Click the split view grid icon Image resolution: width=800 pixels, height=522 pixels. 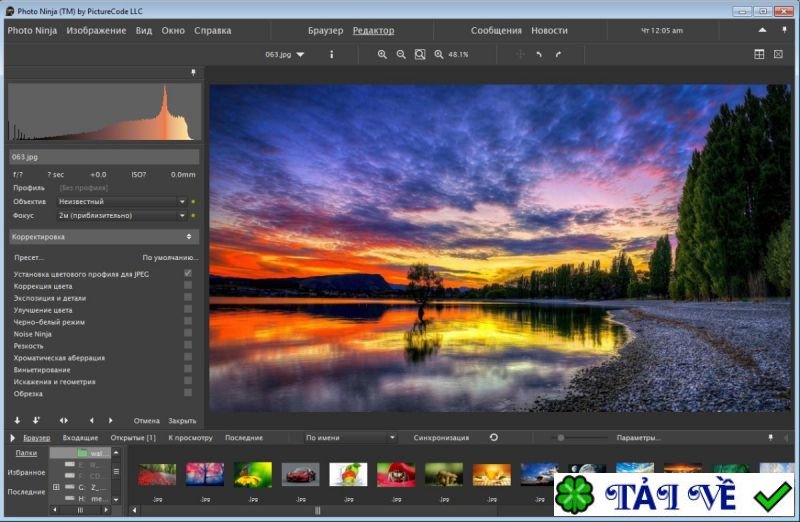tap(759, 54)
